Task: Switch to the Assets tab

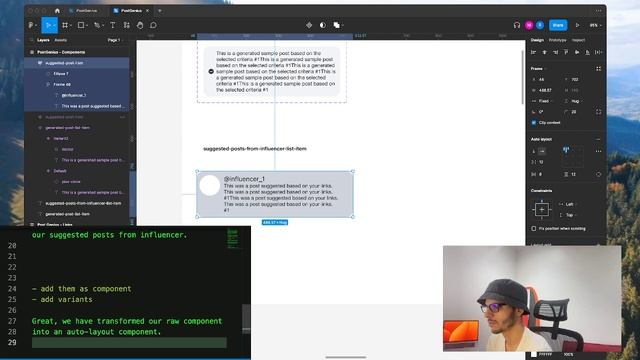Action: pyautogui.click(x=60, y=40)
